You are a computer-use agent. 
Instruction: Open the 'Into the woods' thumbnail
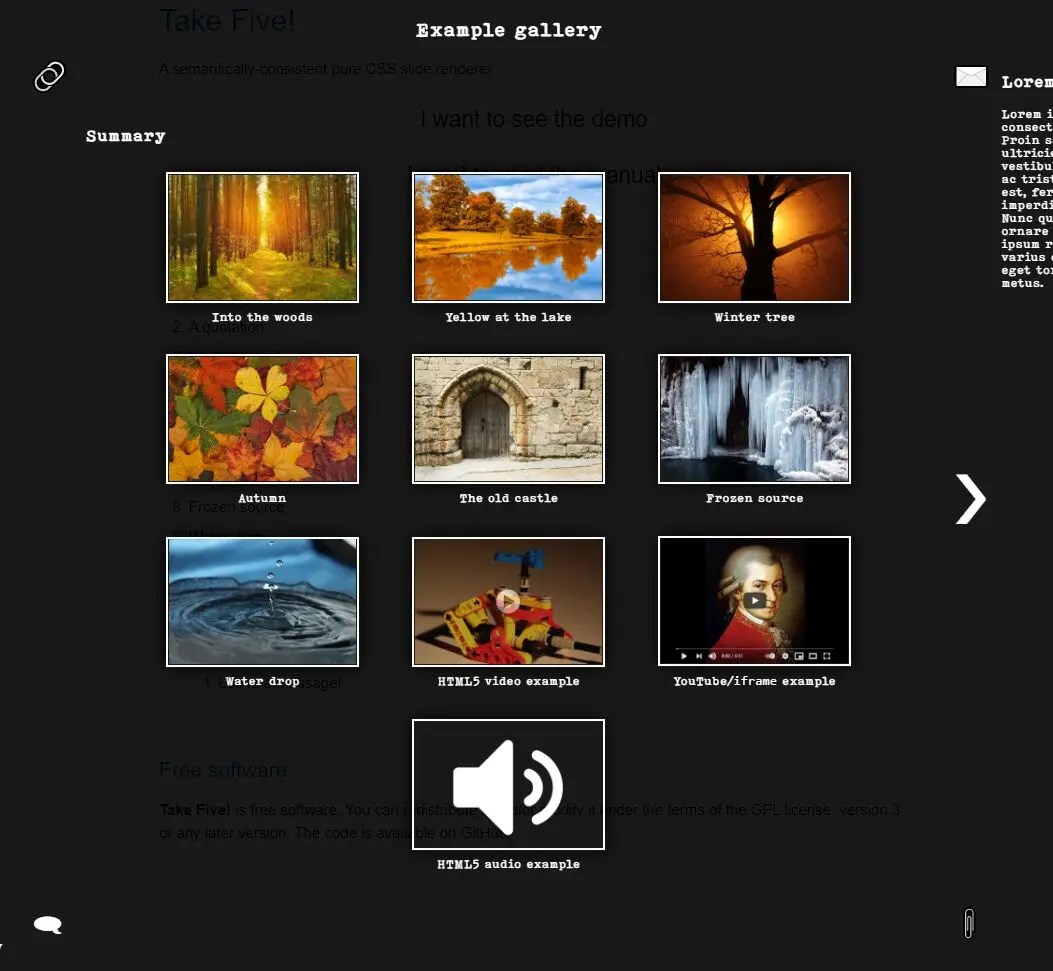pyautogui.click(x=261, y=237)
